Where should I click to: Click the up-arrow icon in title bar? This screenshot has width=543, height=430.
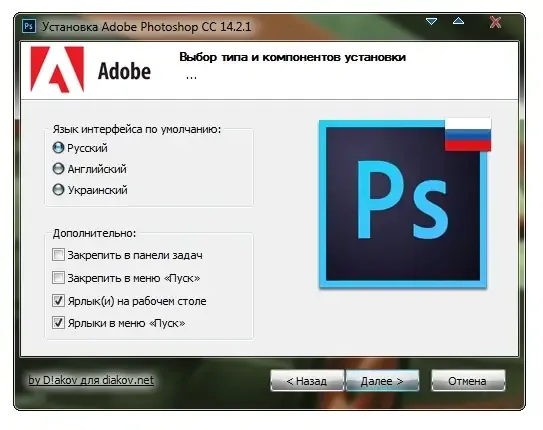click(x=458, y=21)
